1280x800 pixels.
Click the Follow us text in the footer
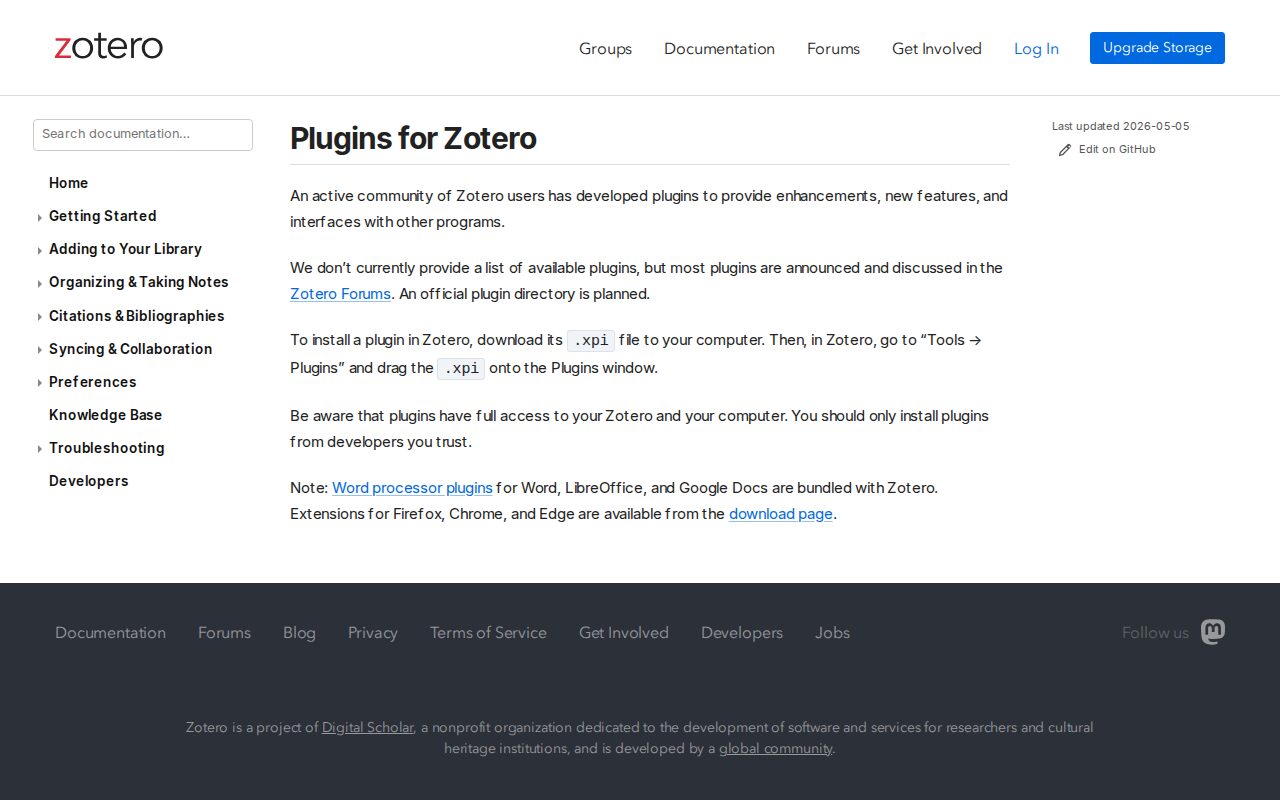pyautogui.click(x=1155, y=633)
